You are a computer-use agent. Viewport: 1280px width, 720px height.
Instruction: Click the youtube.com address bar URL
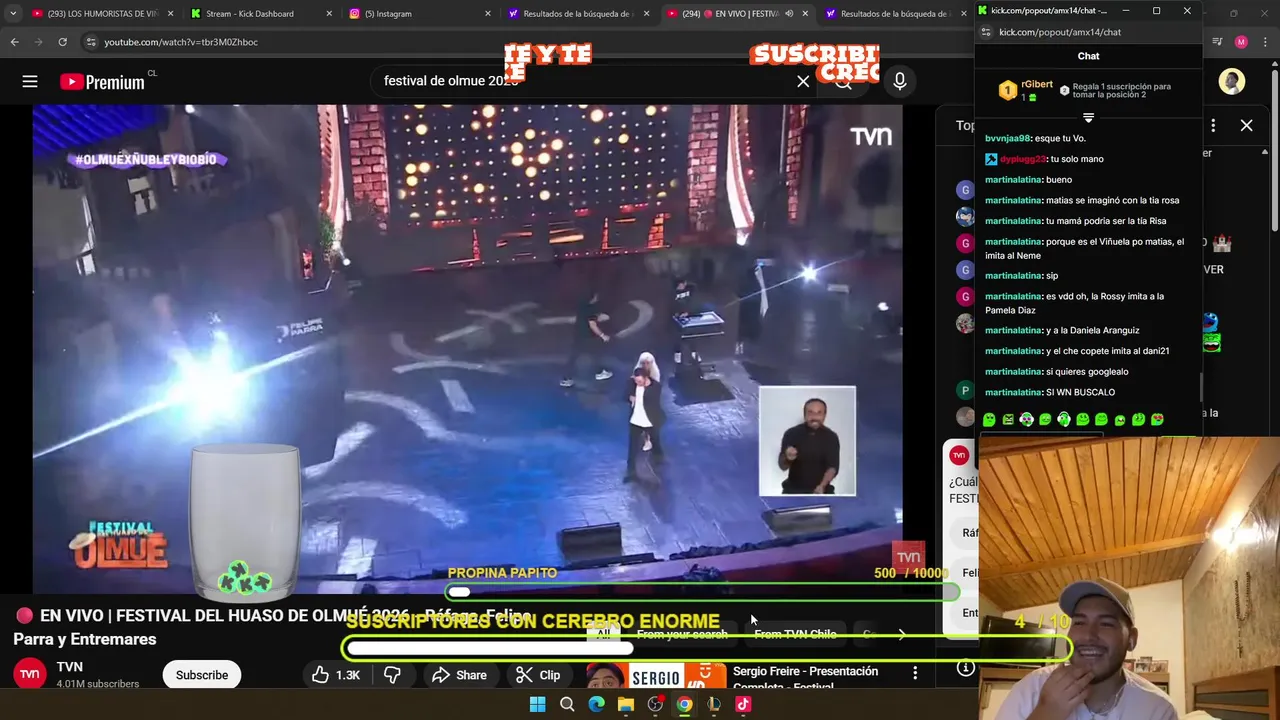(181, 42)
